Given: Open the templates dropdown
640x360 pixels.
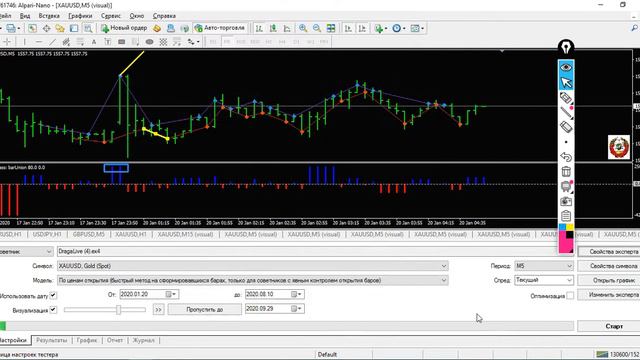Looking at the screenshot, I should coord(417,28).
